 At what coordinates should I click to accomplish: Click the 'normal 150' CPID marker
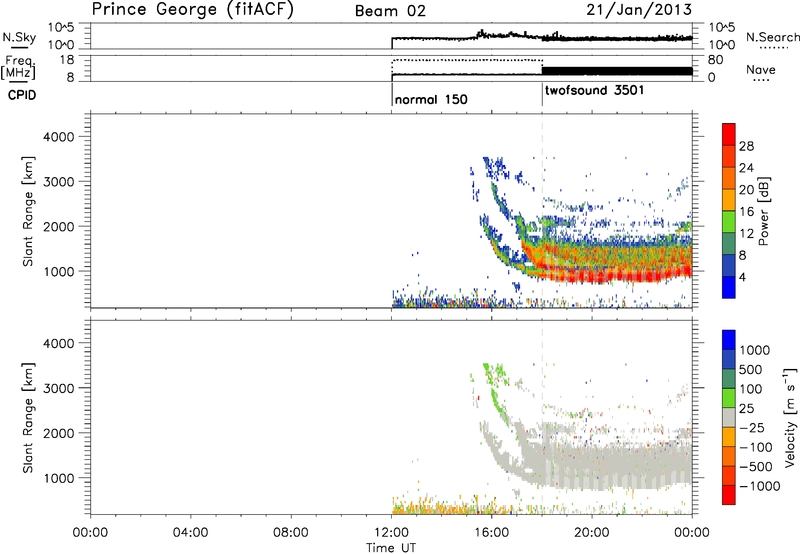click(431, 99)
